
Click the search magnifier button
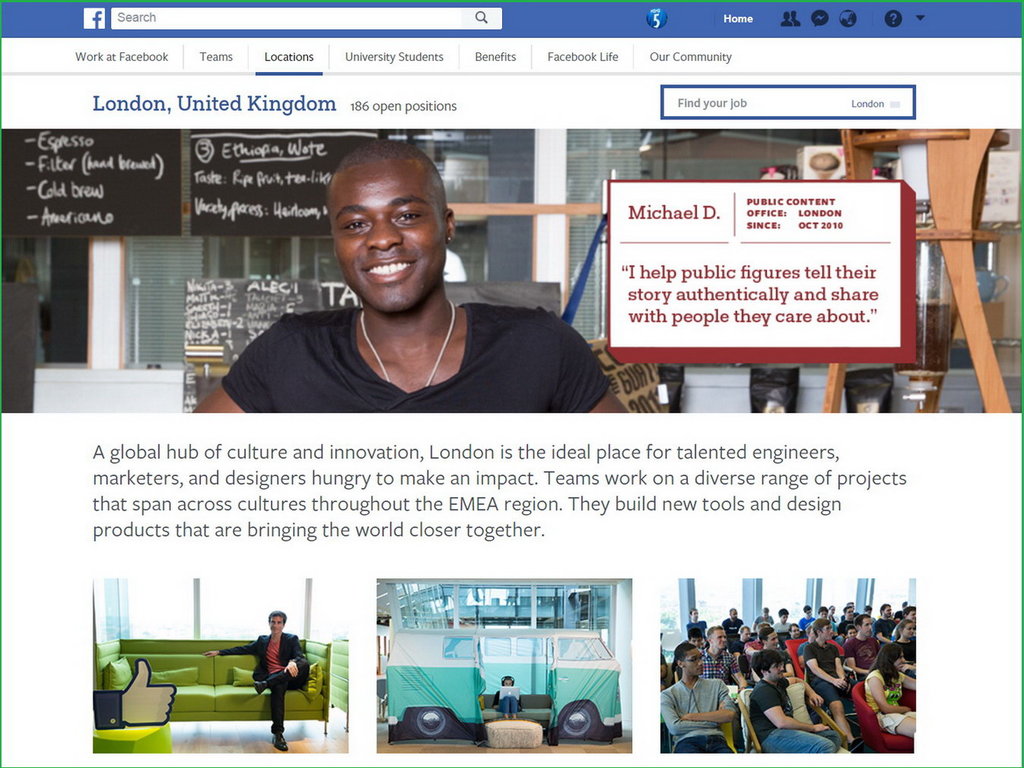pyautogui.click(x=481, y=18)
